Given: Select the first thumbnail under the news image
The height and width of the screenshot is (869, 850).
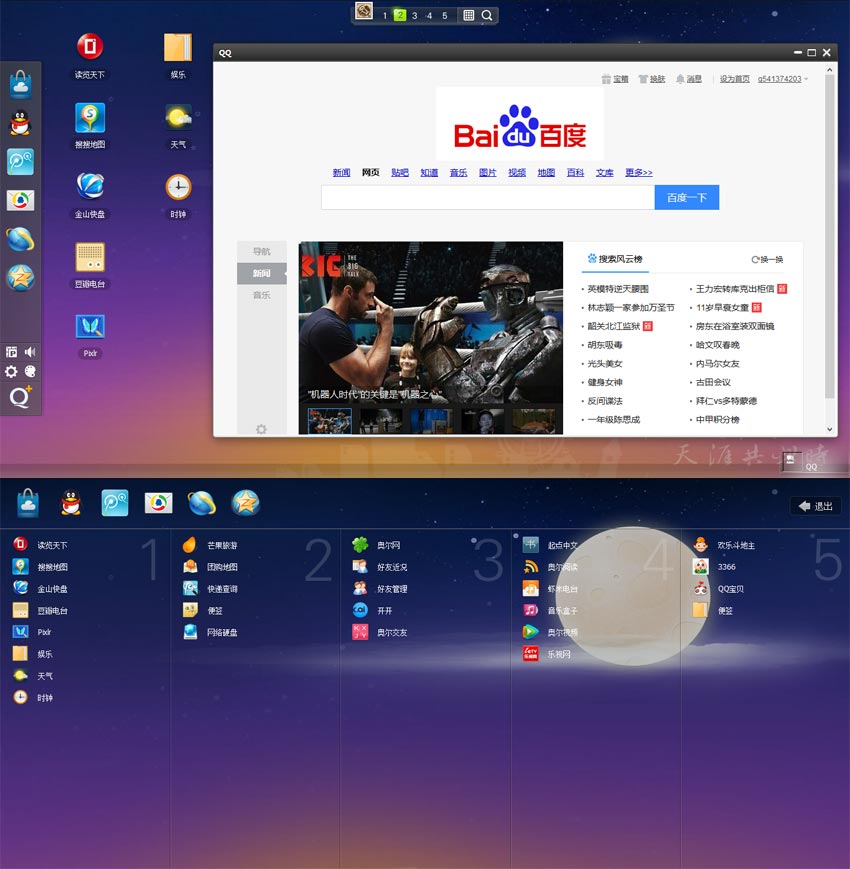Looking at the screenshot, I should pos(330,421).
